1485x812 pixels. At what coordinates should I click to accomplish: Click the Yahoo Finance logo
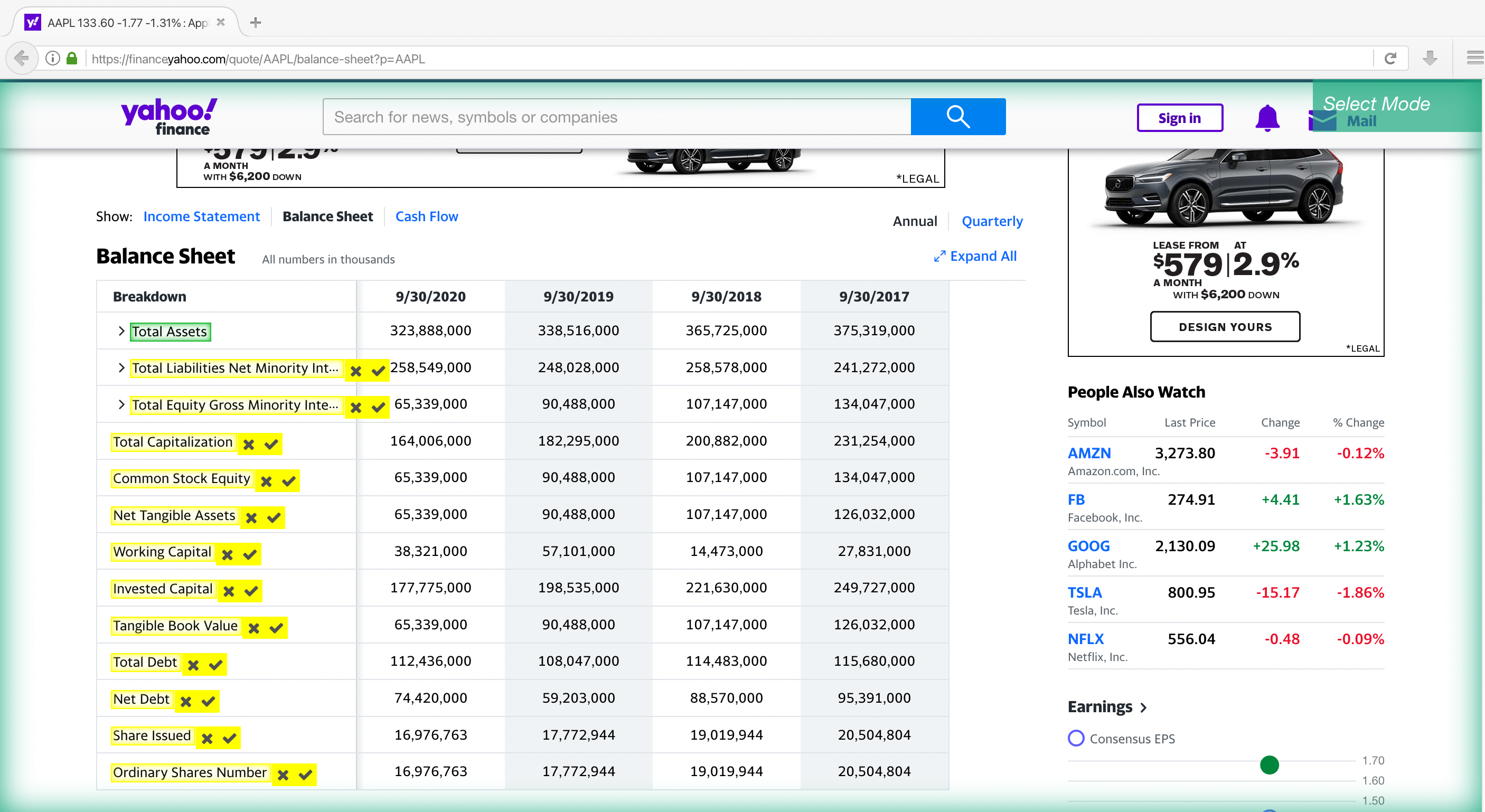click(170, 116)
